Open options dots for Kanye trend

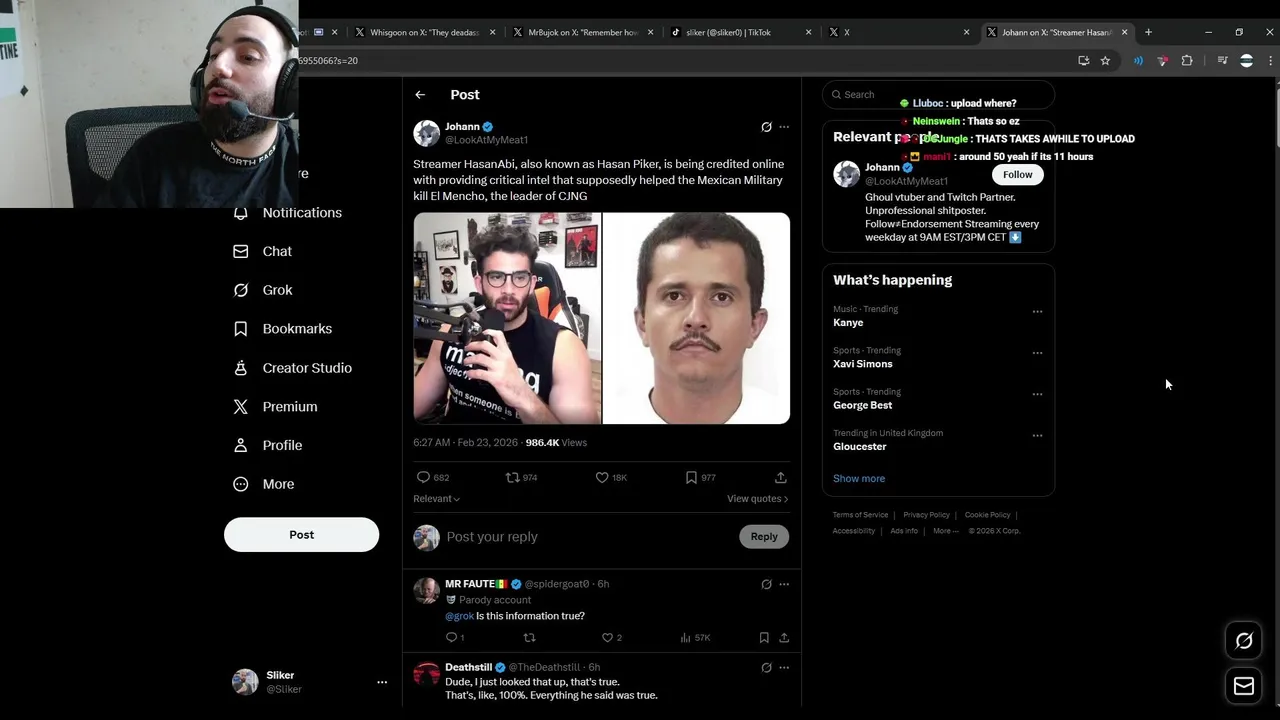[x=1037, y=312]
